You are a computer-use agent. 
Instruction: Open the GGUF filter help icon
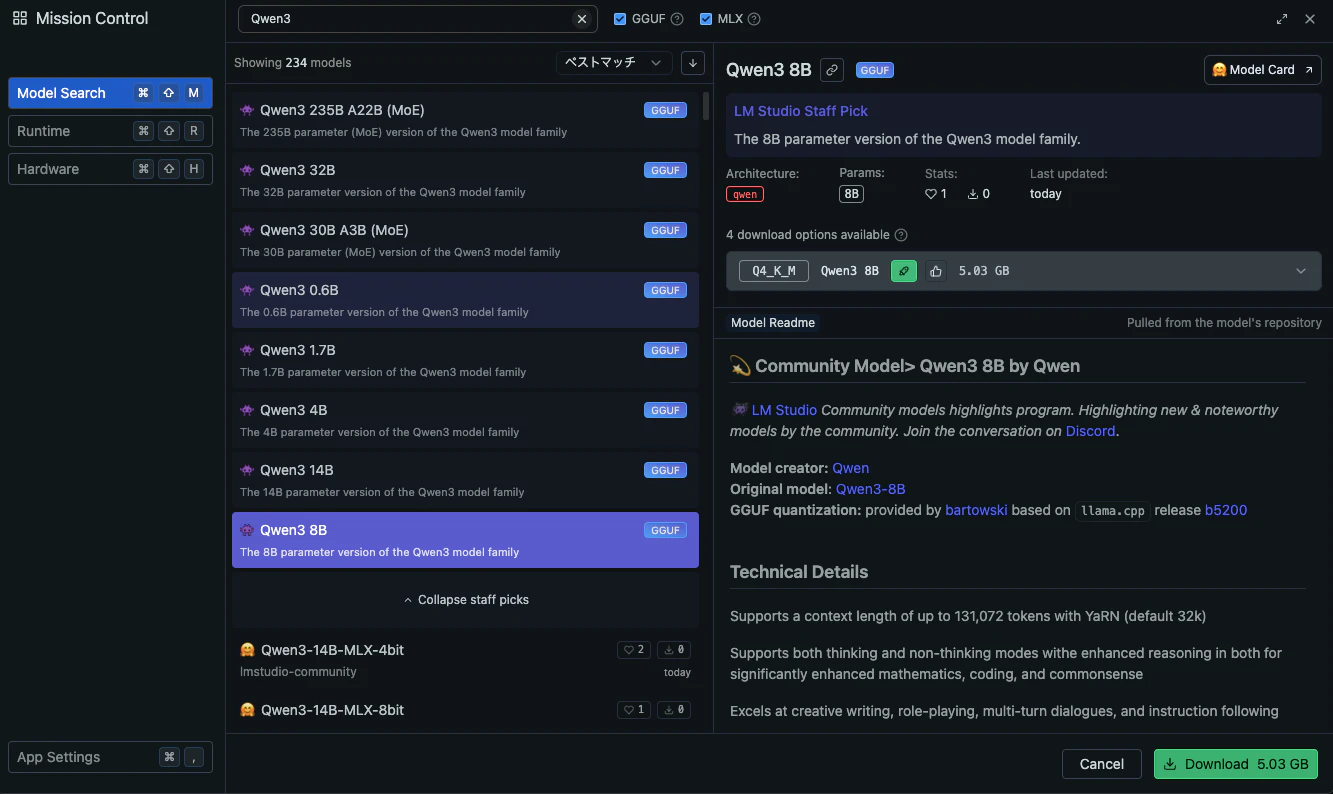(x=677, y=19)
